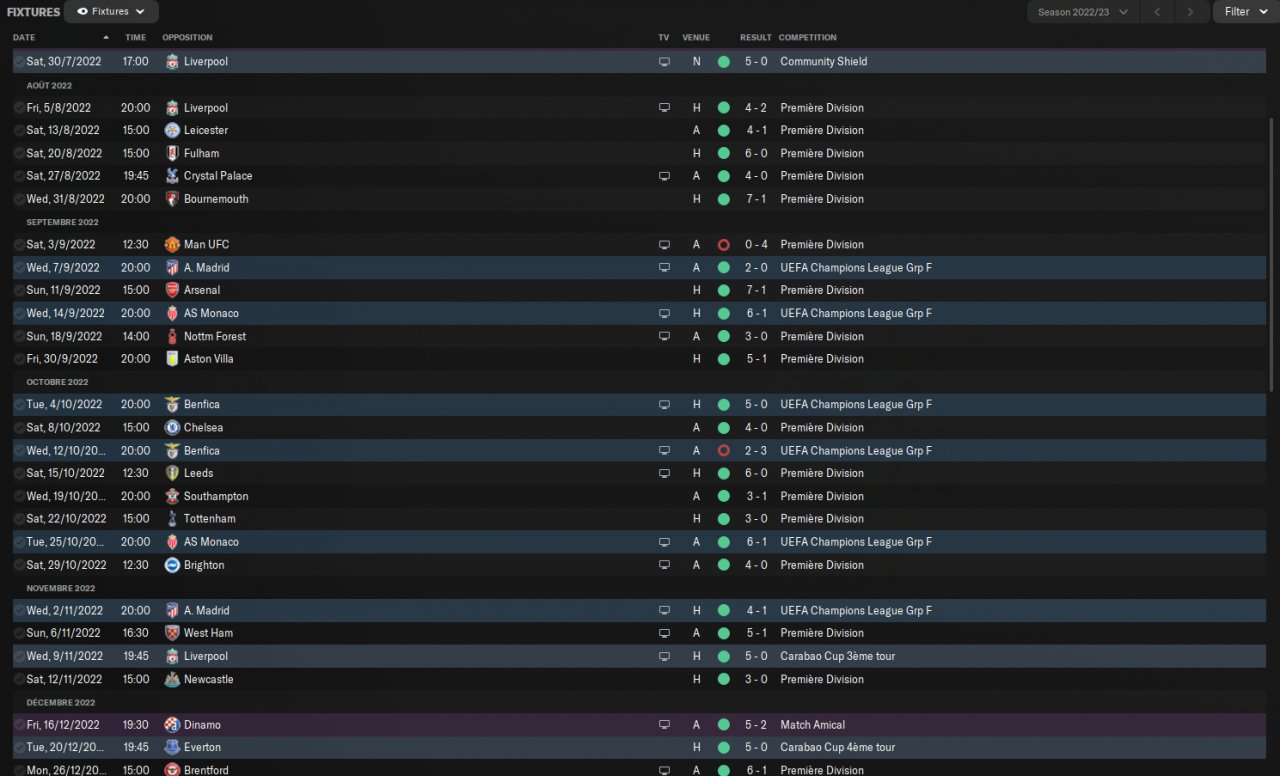Screen dimensions: 1280x776
Task: Open the Chelsea opposition name link
Action: tap(203, 427)
